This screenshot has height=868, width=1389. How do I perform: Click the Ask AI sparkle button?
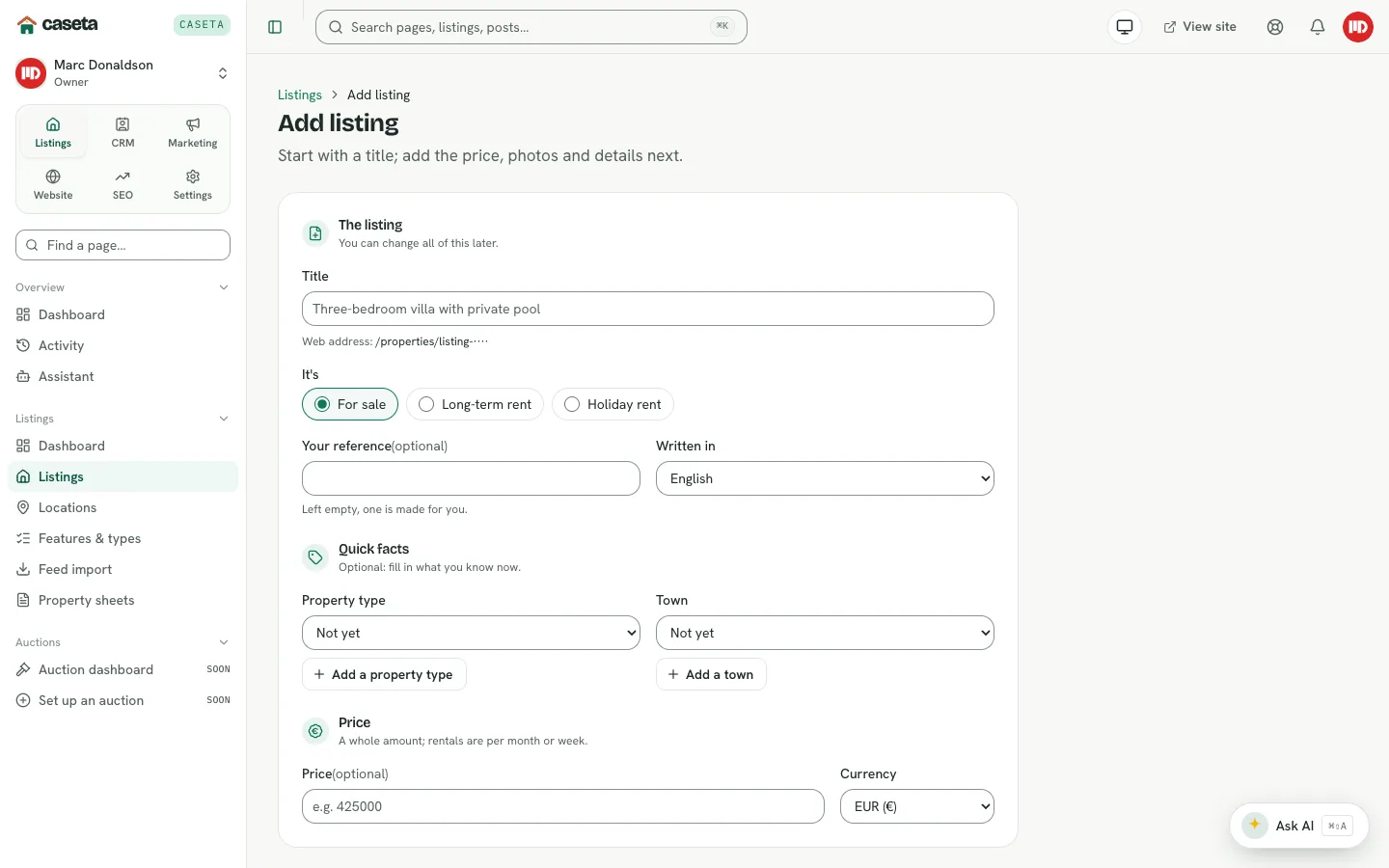tap(1298, 826)
